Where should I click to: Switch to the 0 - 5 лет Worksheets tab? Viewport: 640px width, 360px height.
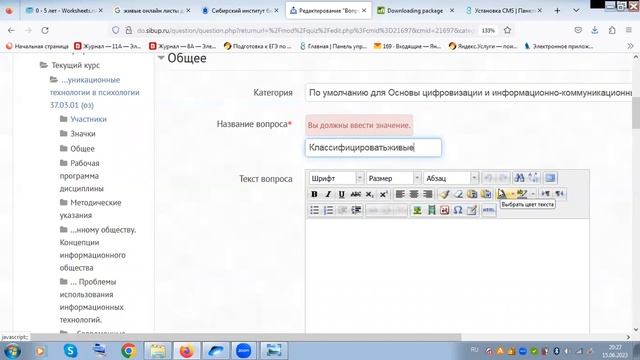(63, 10)
